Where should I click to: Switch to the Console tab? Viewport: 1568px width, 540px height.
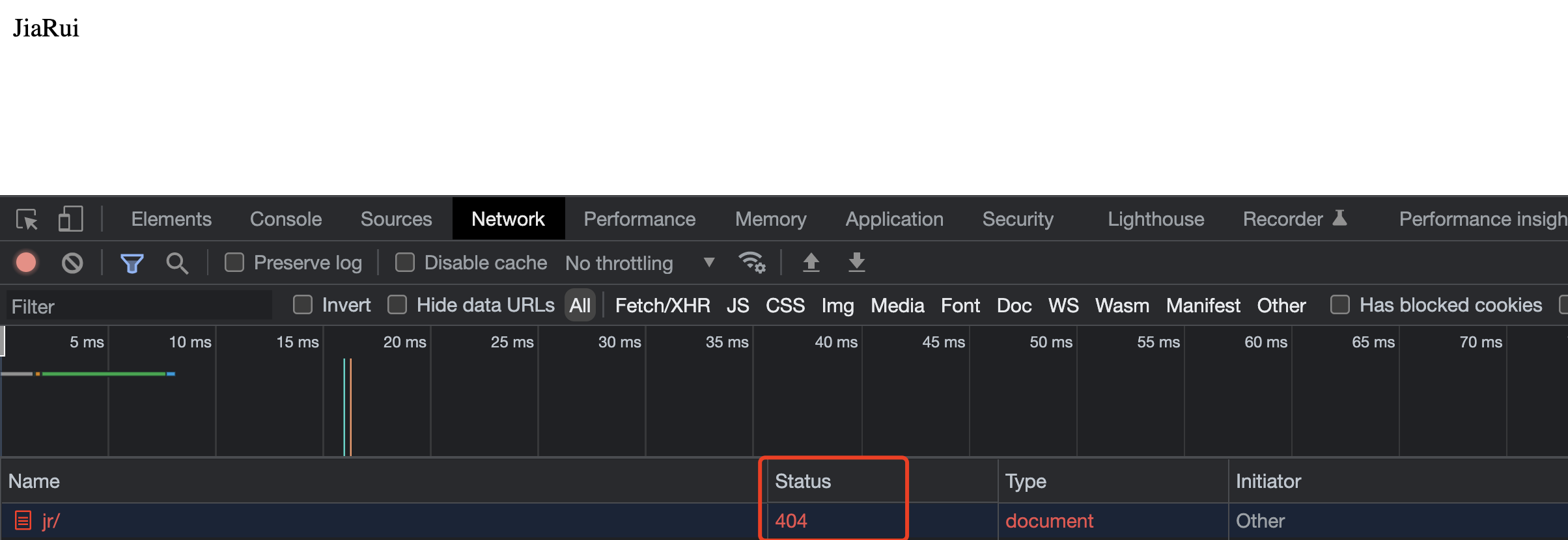[286, 219]
